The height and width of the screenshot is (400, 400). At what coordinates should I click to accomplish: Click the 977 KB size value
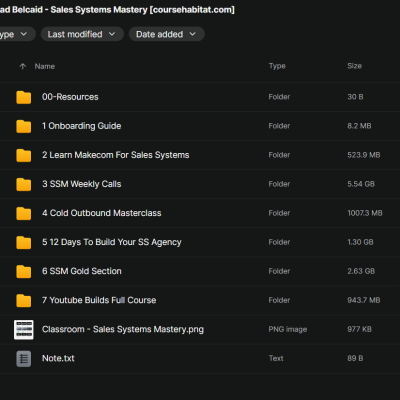click(x=359, y=329)
